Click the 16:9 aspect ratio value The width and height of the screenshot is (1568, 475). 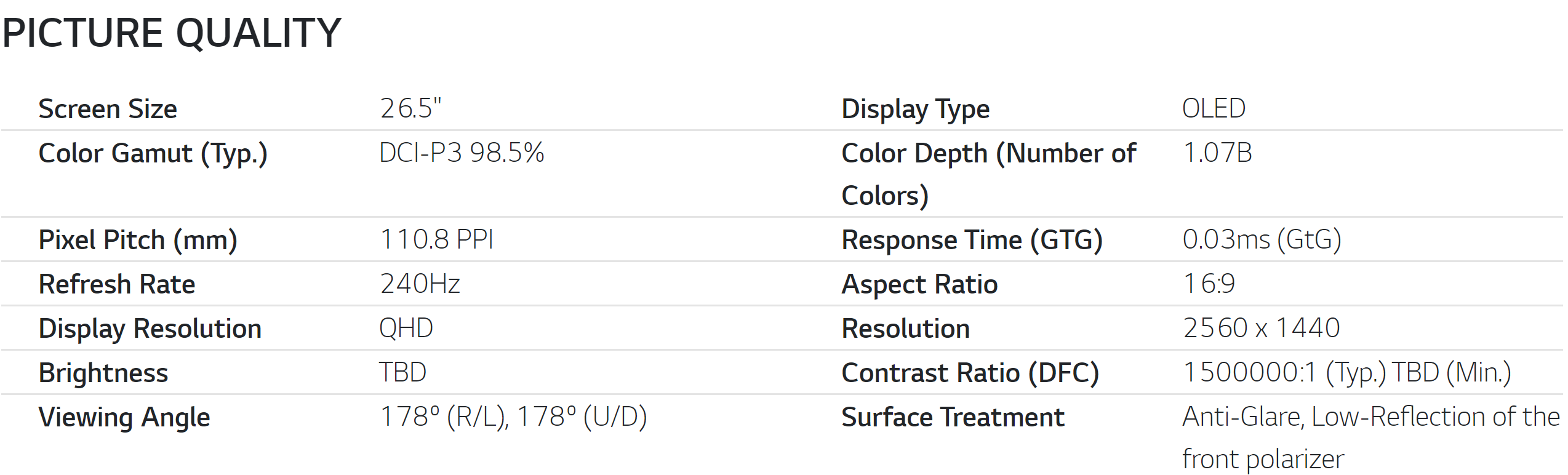[1209, 284]
